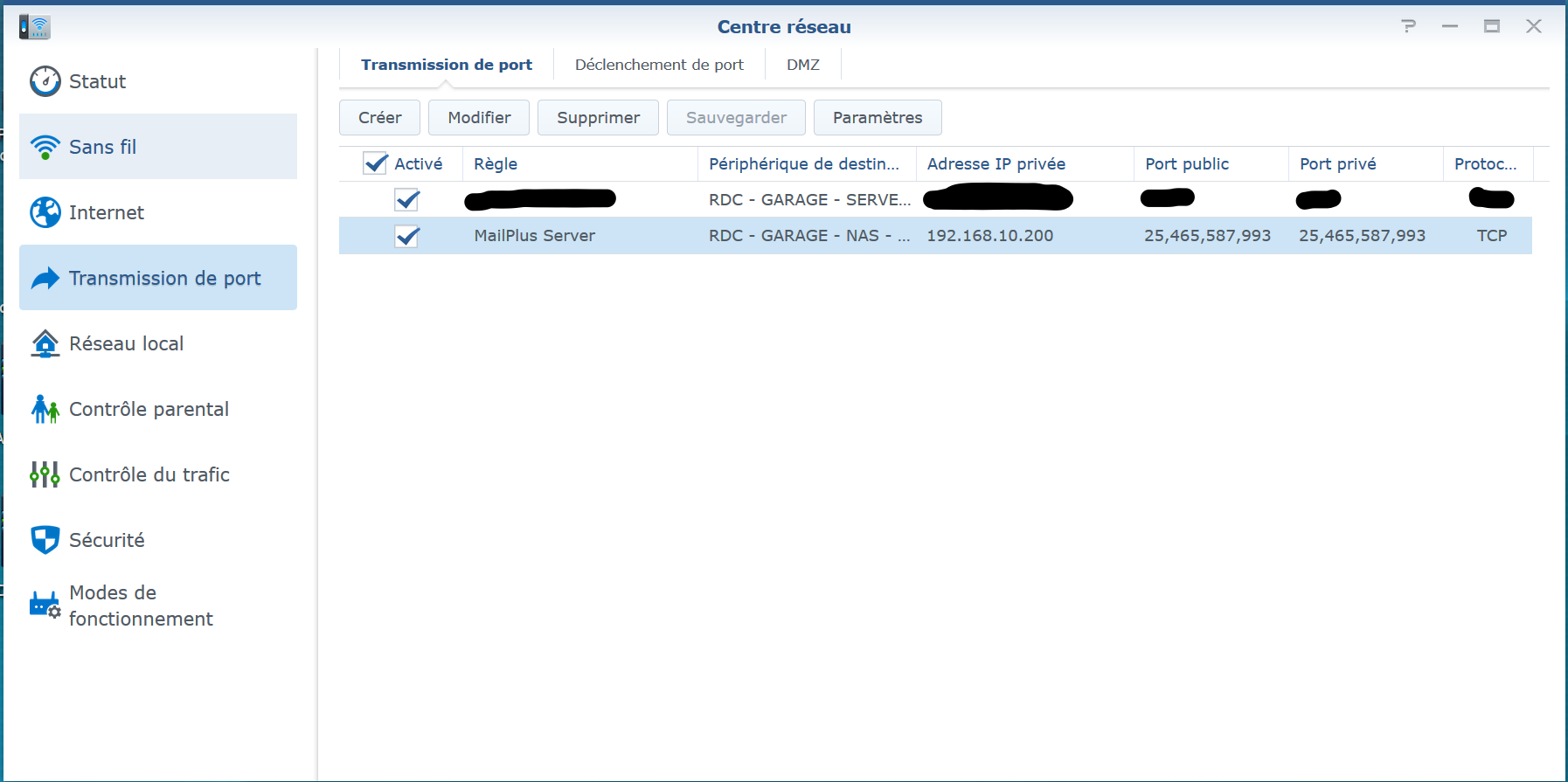Image resolution: width=1568 pixels, height=782 pixels.
Task: Click the Sécurité shield icon
Action: 45,540
